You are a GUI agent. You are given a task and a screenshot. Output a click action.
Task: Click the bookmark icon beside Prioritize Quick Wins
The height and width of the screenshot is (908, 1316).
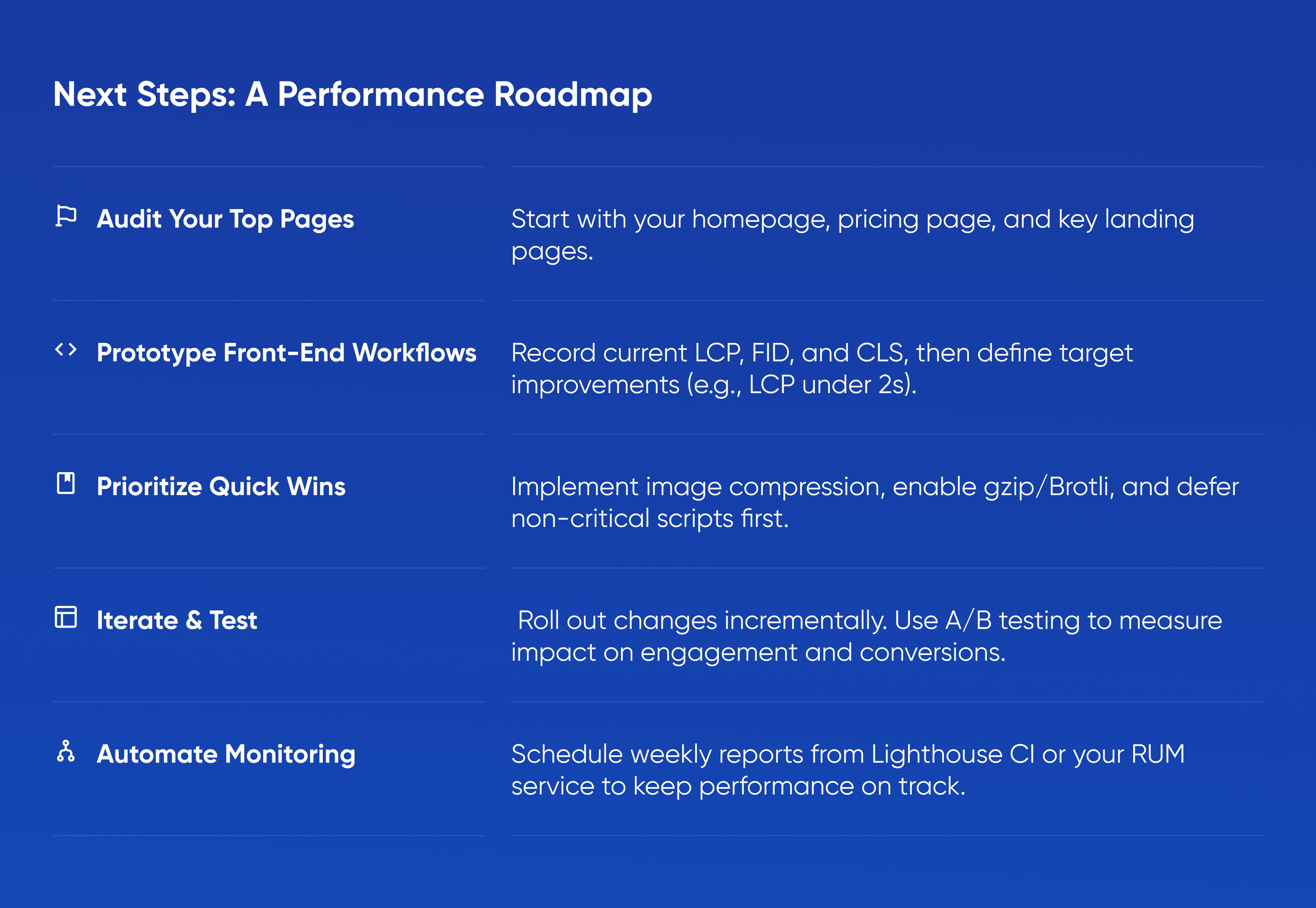(66, 483)
